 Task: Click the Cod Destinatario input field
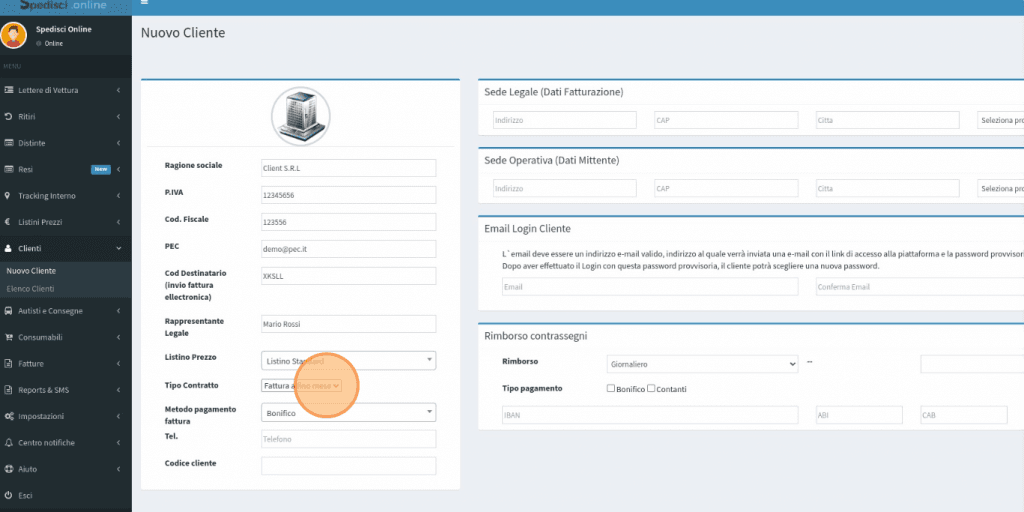349,276
